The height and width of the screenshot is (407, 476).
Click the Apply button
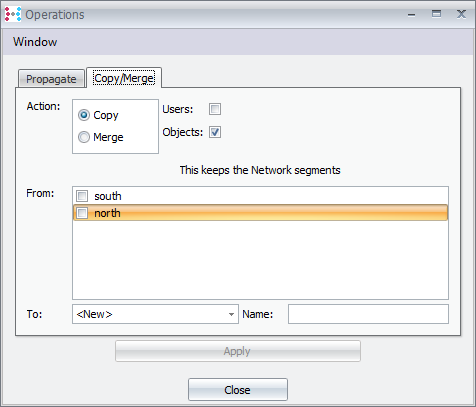(x=238, y=351)
